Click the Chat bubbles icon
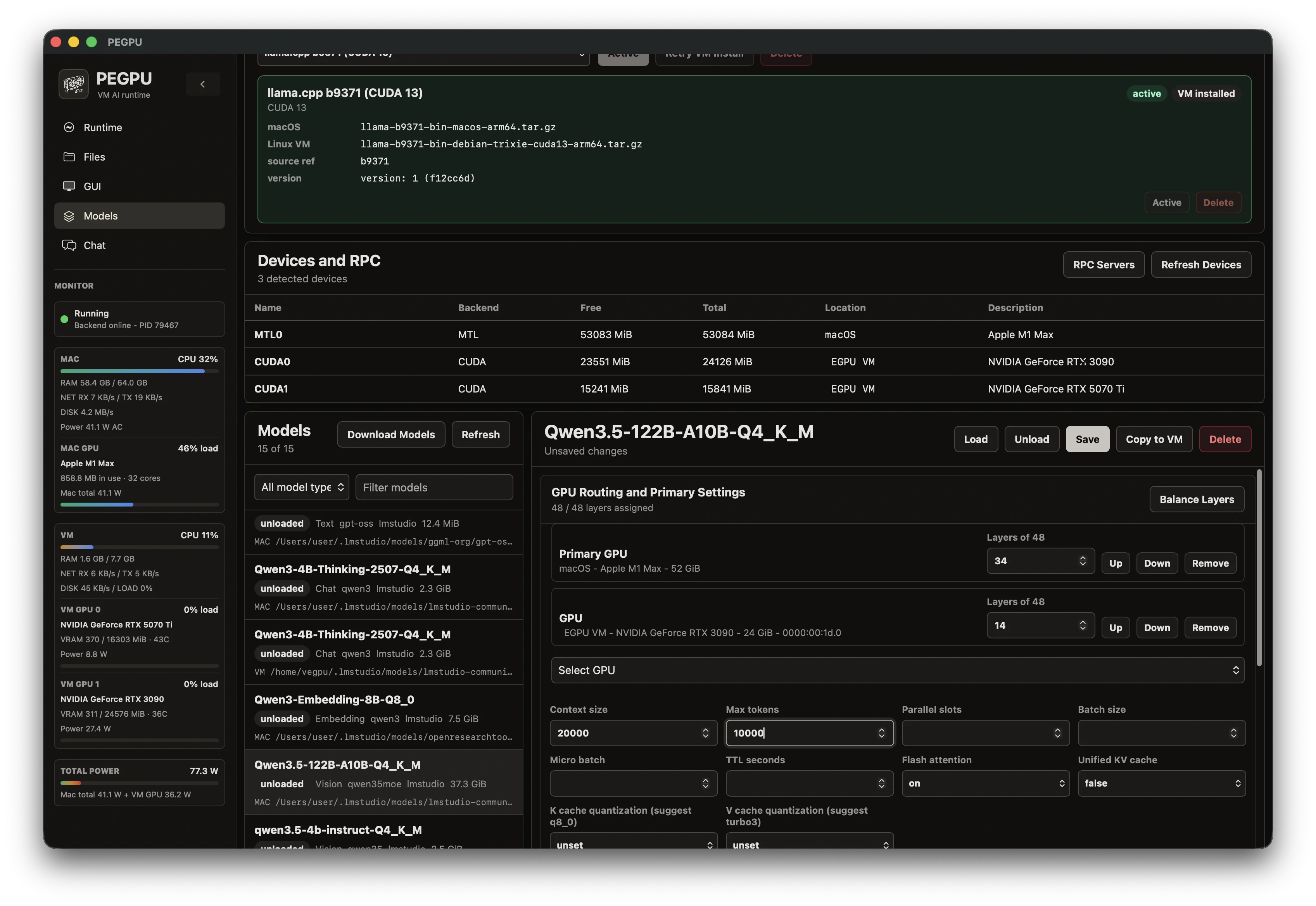This screenshot has width=1316, height=906. pyautogui.click(x=69, y=245)
